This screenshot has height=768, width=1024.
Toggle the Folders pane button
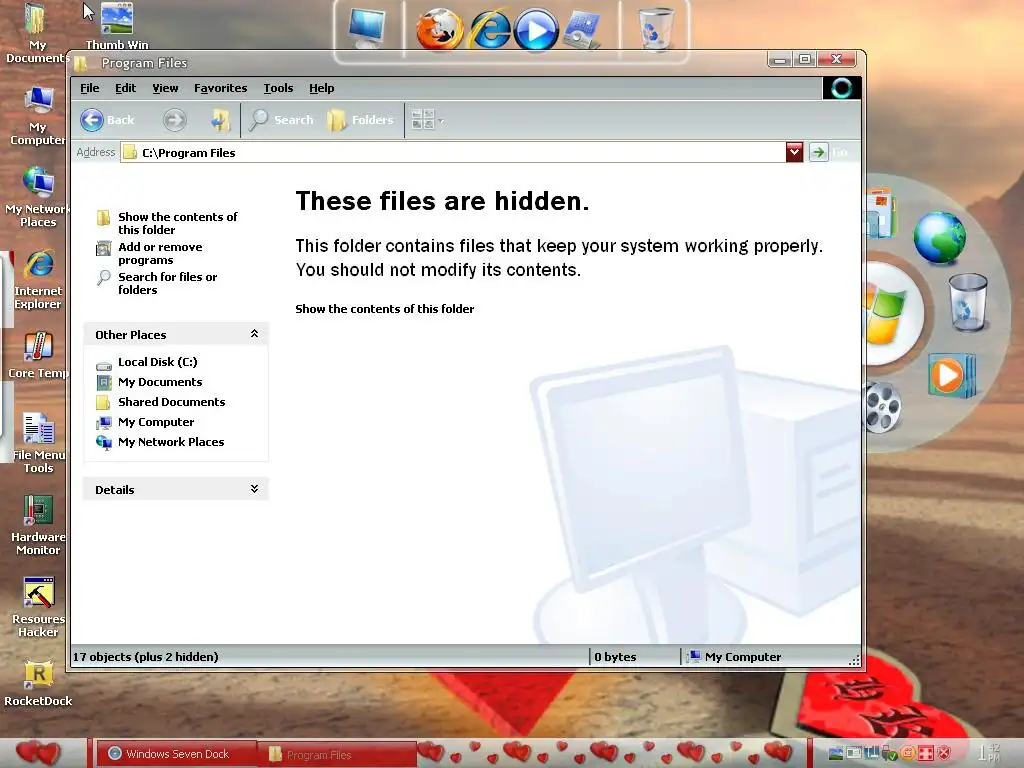[360, 120]
